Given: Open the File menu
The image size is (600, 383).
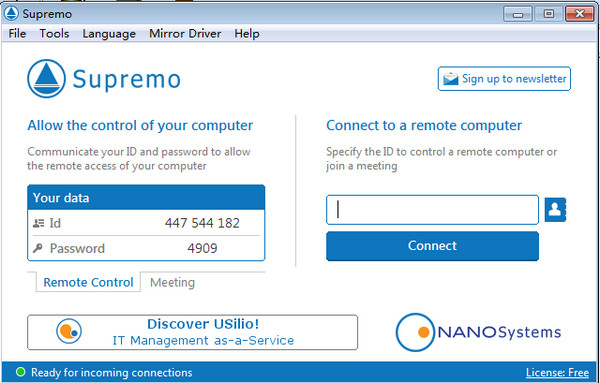Looking at the screenshot, I should click(17, 34).
